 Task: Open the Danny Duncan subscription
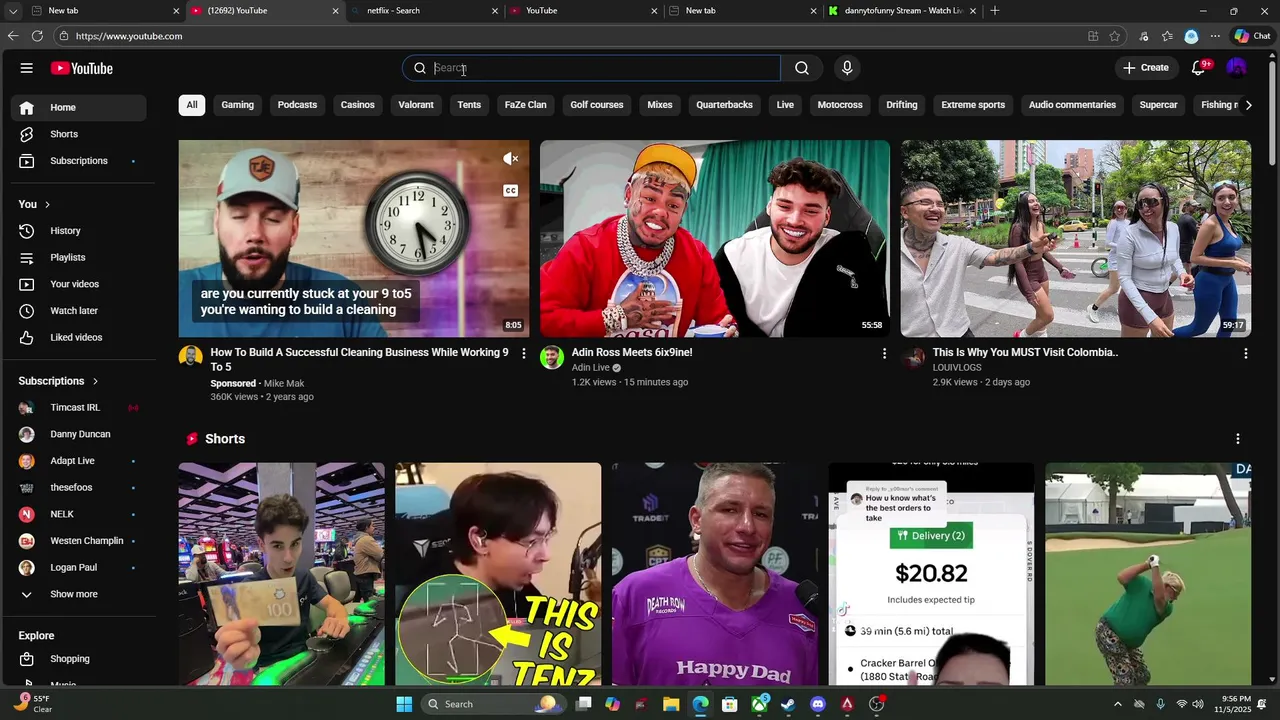[x=79, y=434]
